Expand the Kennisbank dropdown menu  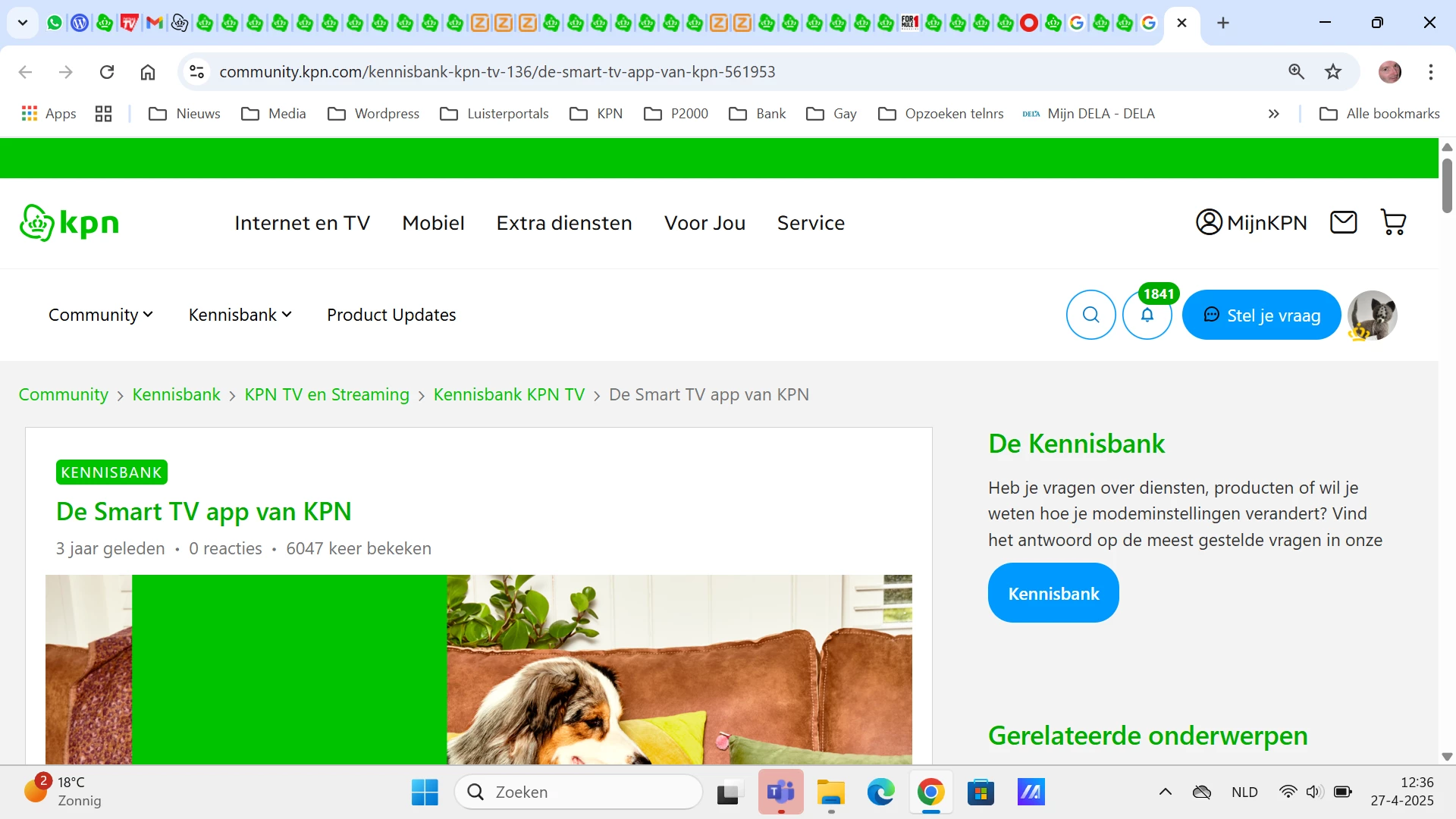point(240,315)
